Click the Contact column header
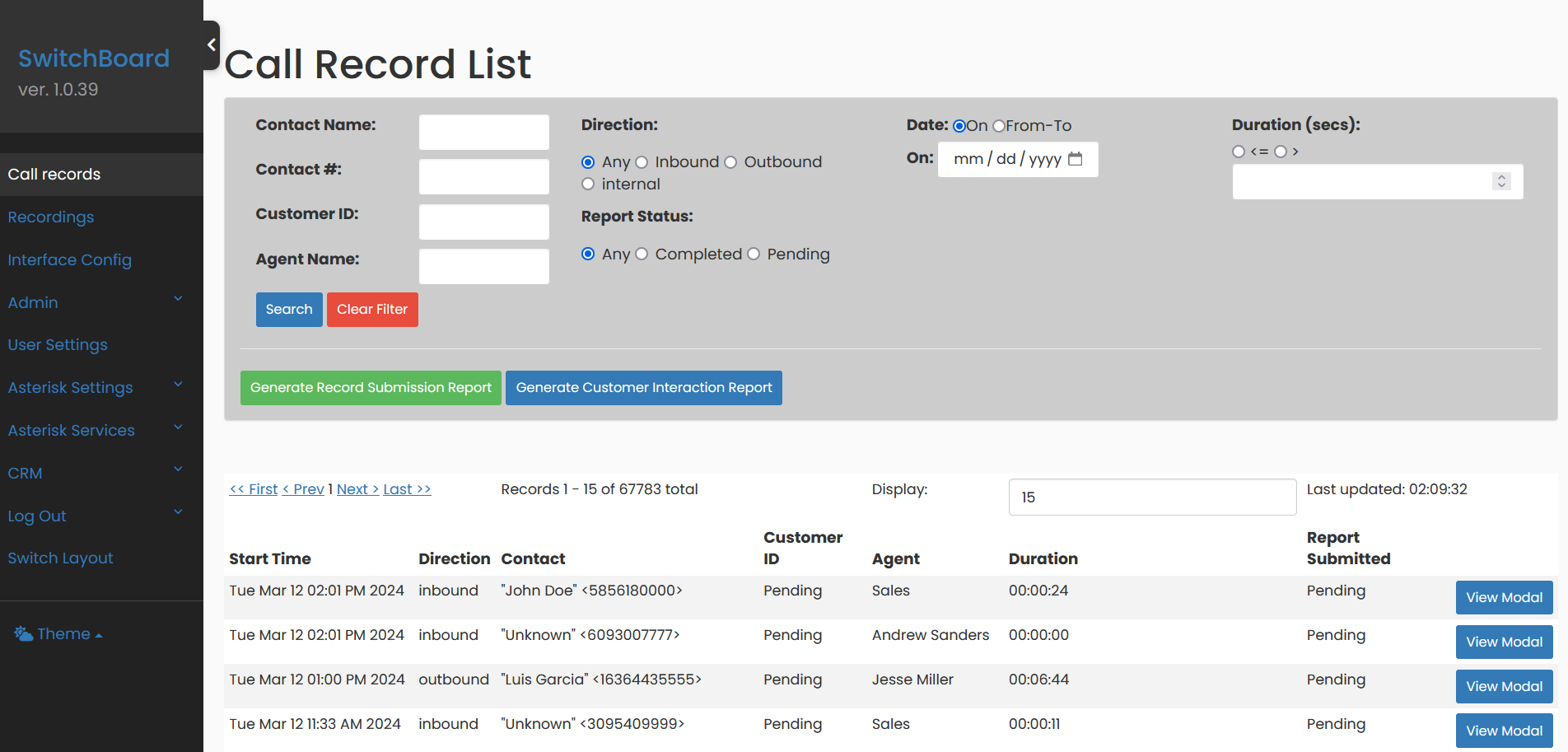Screen dimensions: 1568x752 click(x=533, y=559)
